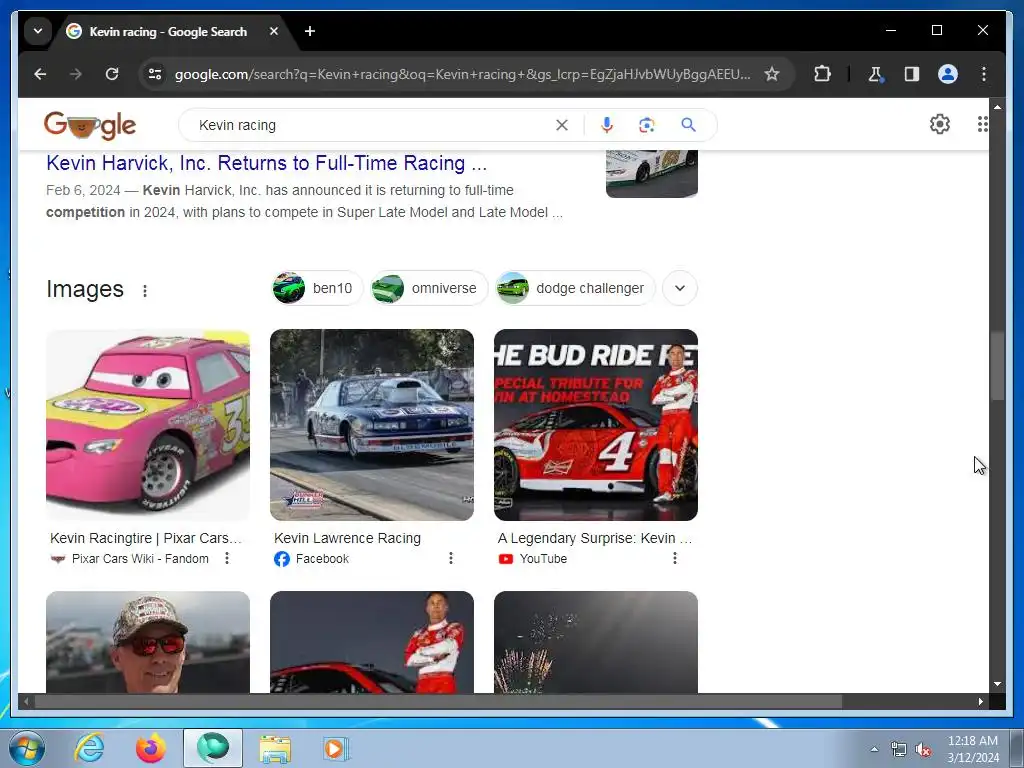
Task: Open the Extensions puzzle icon
Action: (x=822, y=74)
